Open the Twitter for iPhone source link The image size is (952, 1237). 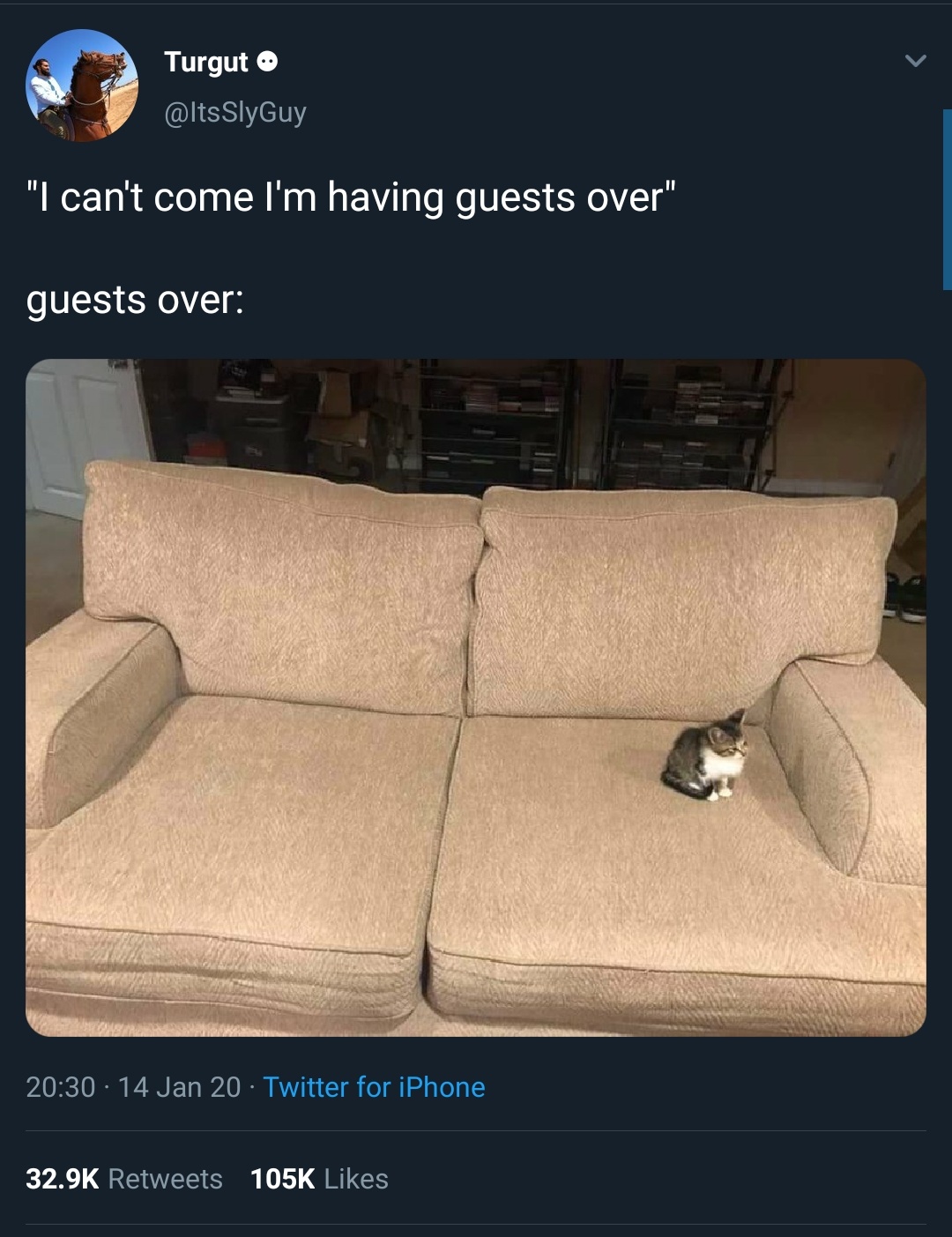click(x=374, y=1087)
